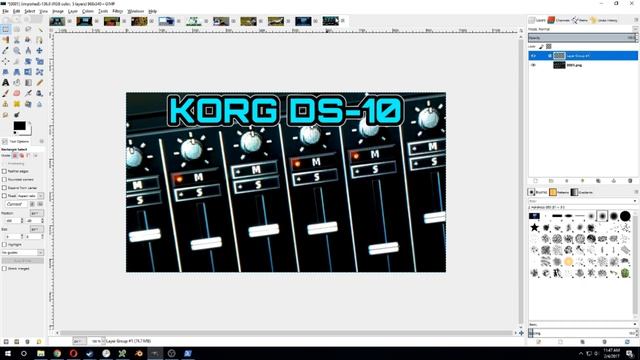
Task: Select the Smudge tool
Action: pyautogui.click(x=6, y=115)
